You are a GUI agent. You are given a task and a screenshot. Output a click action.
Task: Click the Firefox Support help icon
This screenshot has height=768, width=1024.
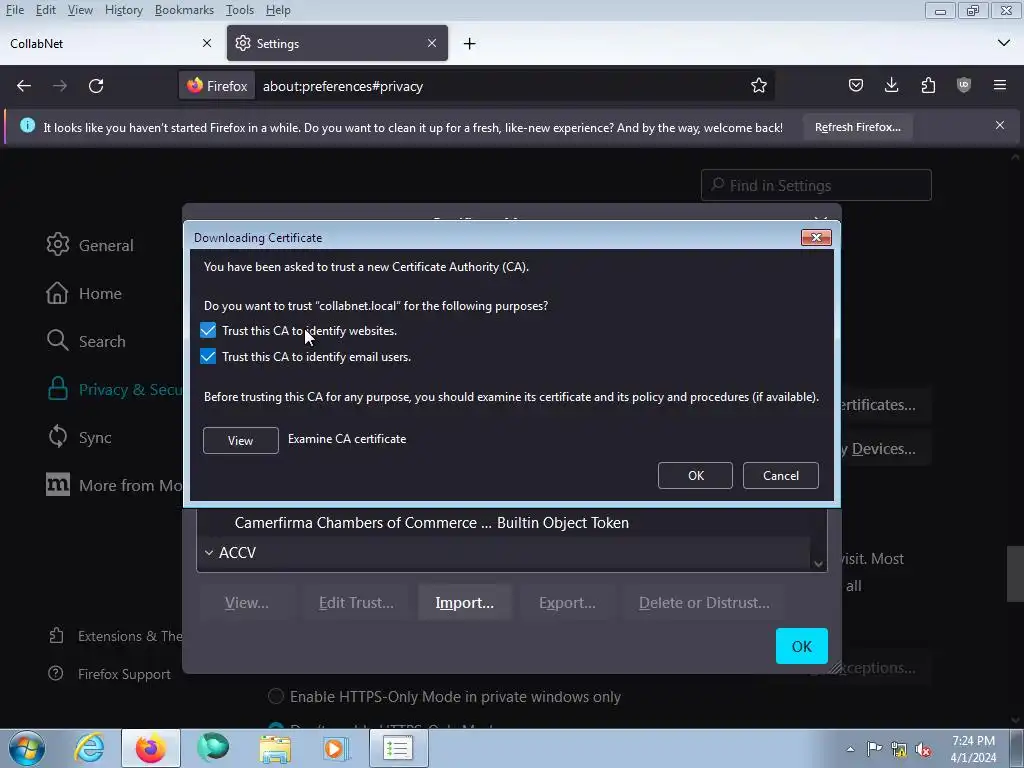[x=56, y=673]
